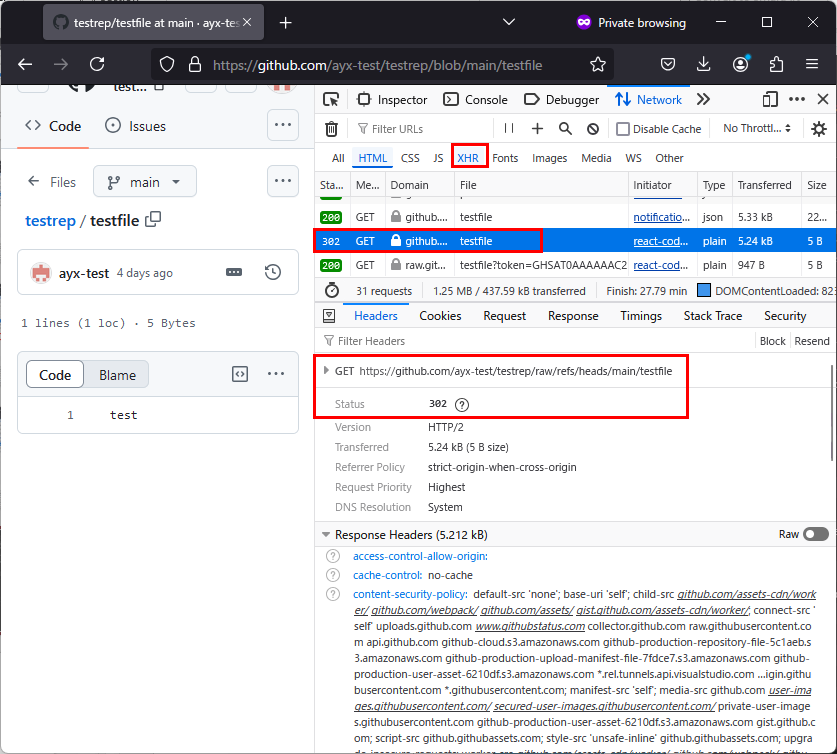The width and height of the screenshot is (837, 754).
Task: Open the tracking protection shield icon
Action: click(x=167, y=65)
